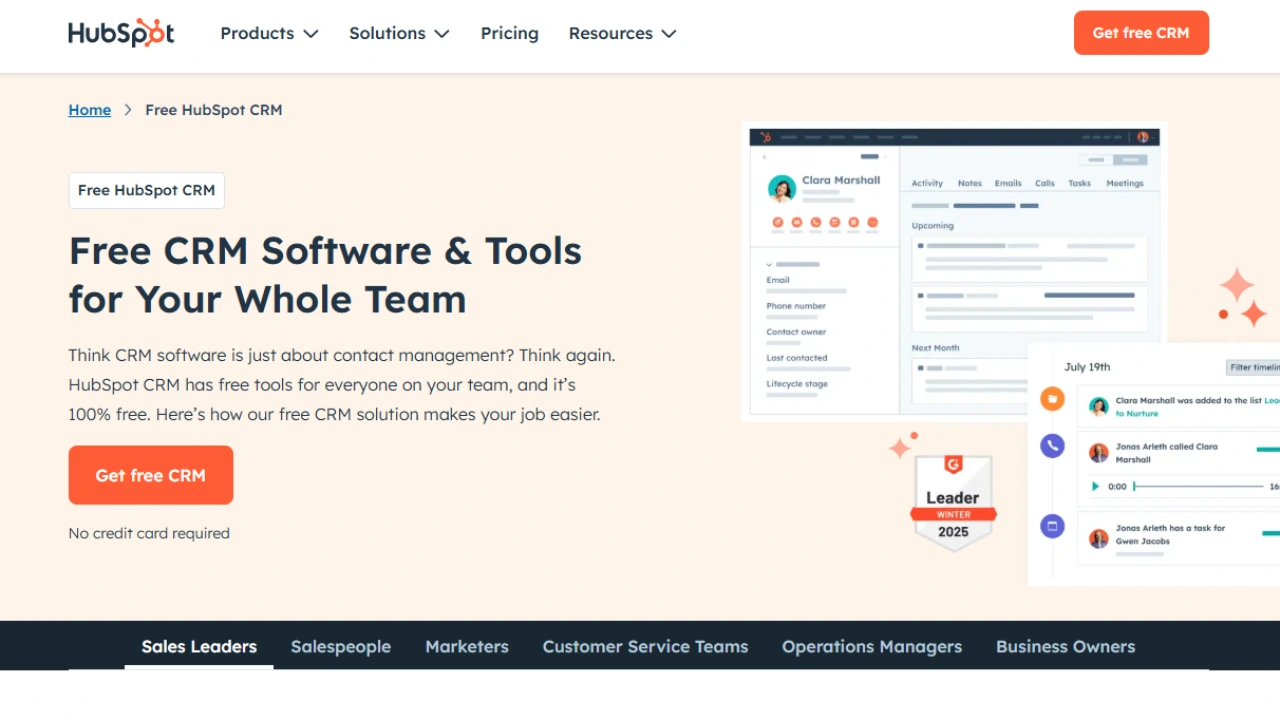
Task: Expand the Solutions menu
Action: tap(399, 33)
